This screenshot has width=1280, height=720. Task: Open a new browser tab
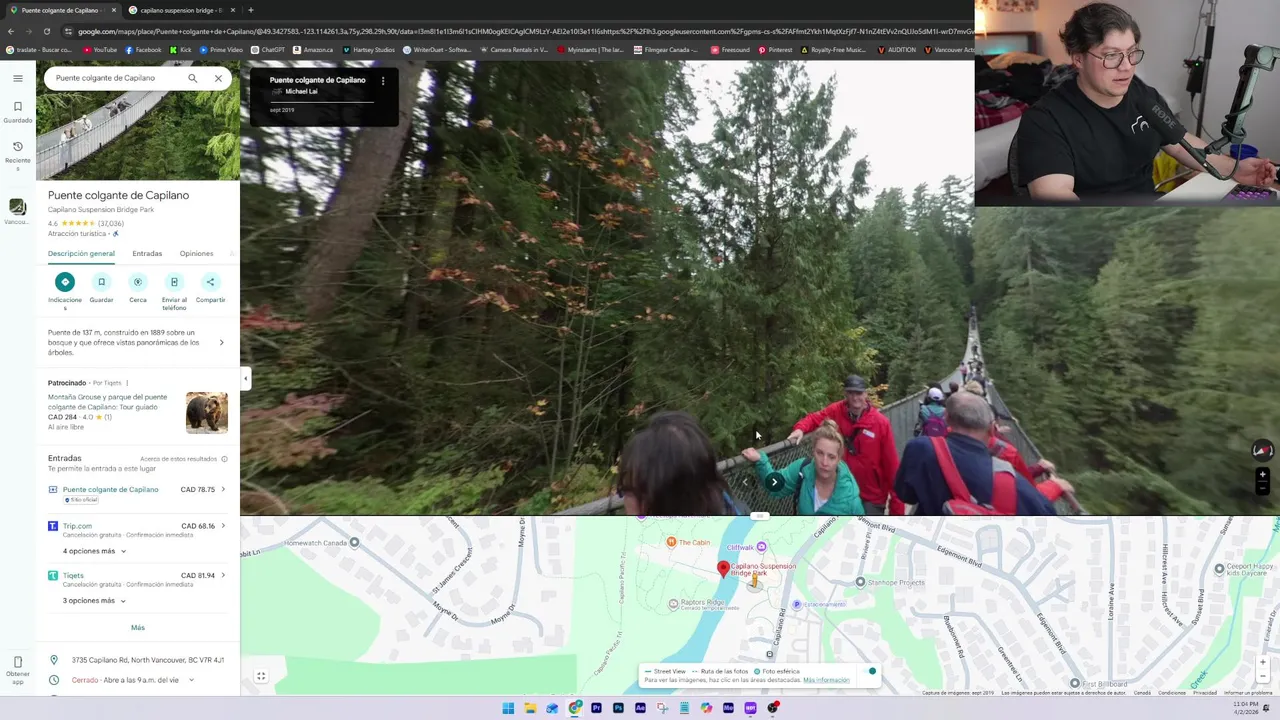pyautogui.click(x=250, y=10)
